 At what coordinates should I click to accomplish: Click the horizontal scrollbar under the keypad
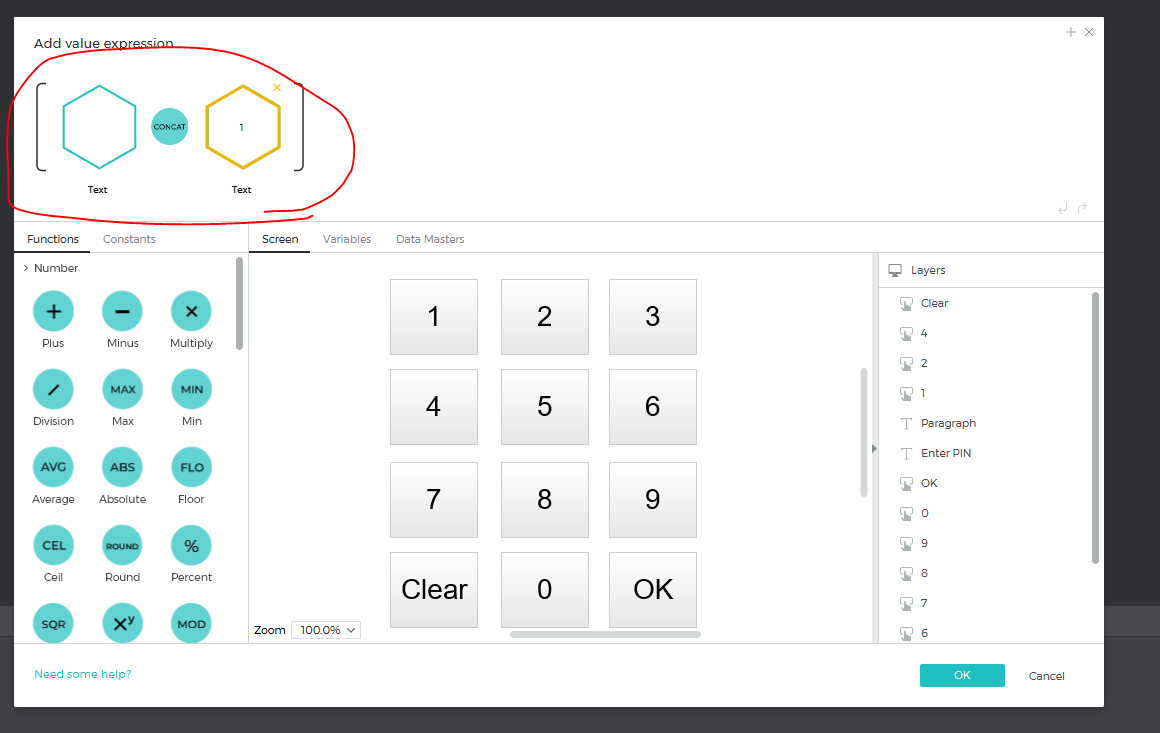[x=605, y=634]
